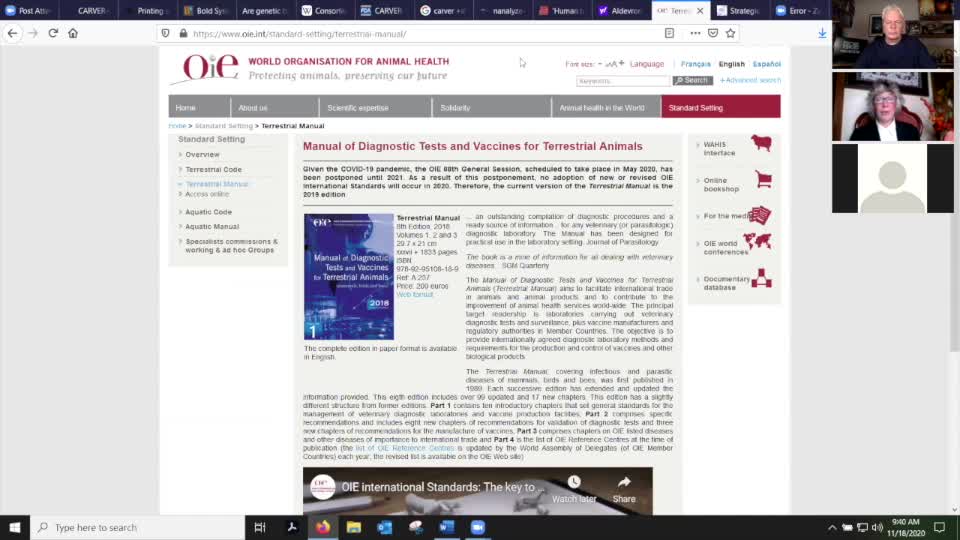Open page actions three-dot menu
The image size is (960, 540).
[695, 34]
